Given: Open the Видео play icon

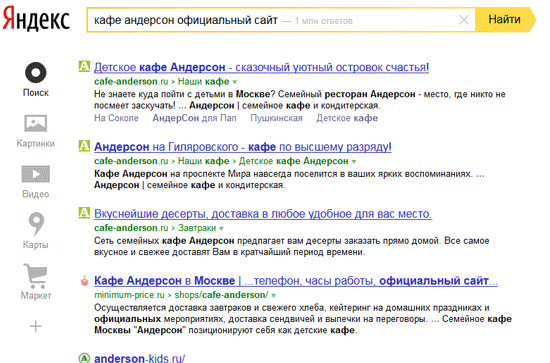Looking at the screenshot, I should click(x=36, y=174).
